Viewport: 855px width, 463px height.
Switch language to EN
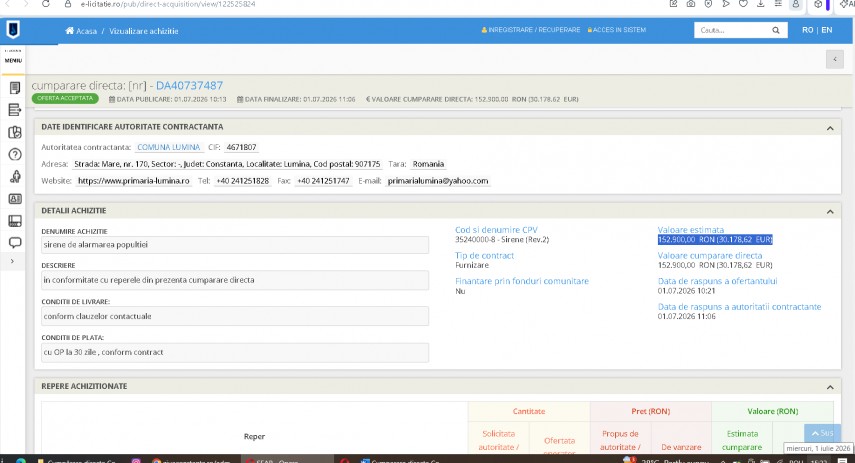[827, 30]
